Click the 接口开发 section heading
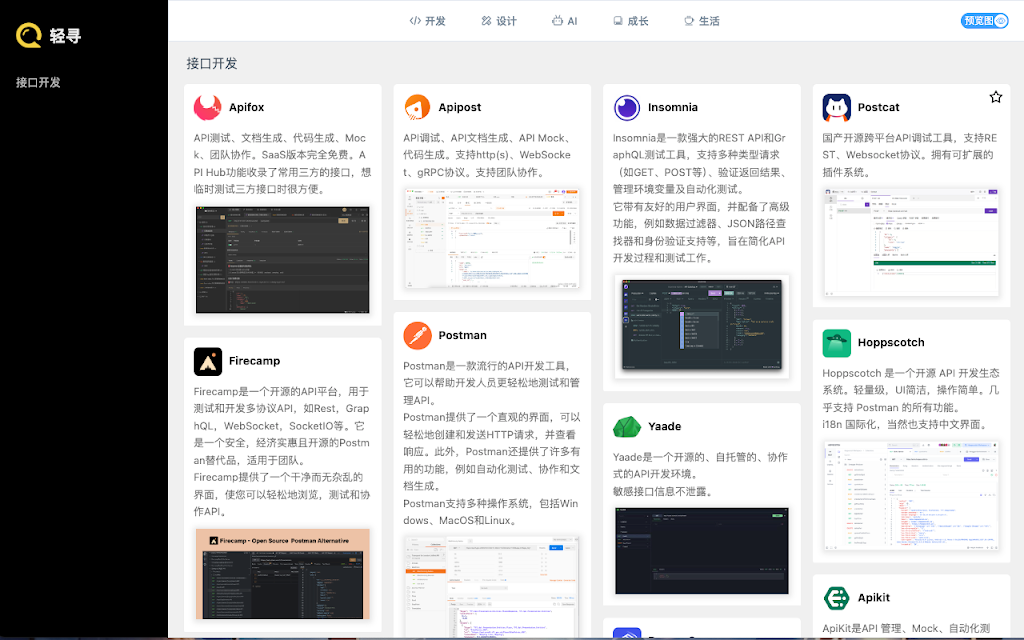 click(212, 63)
